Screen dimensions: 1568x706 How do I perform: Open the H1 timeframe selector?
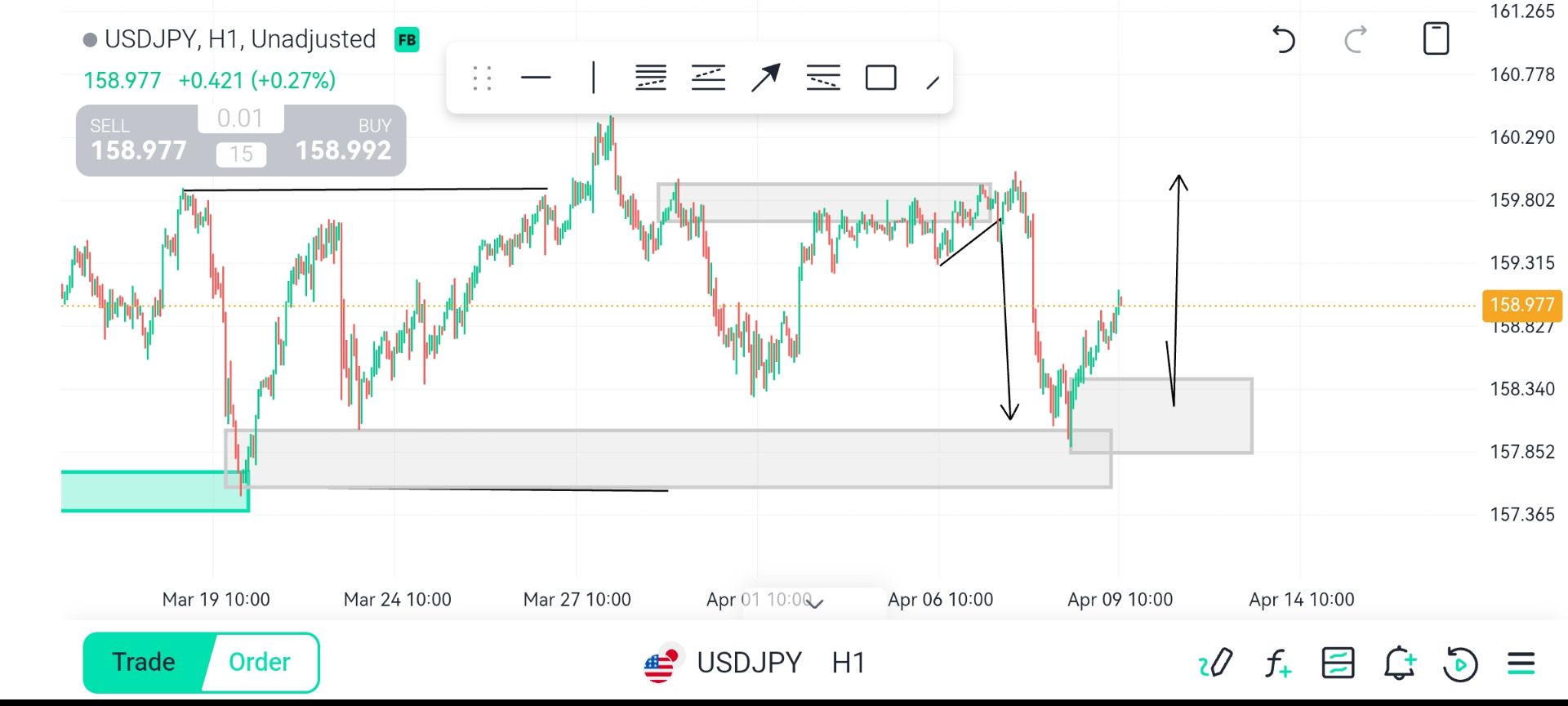click(x=848, y=663)
